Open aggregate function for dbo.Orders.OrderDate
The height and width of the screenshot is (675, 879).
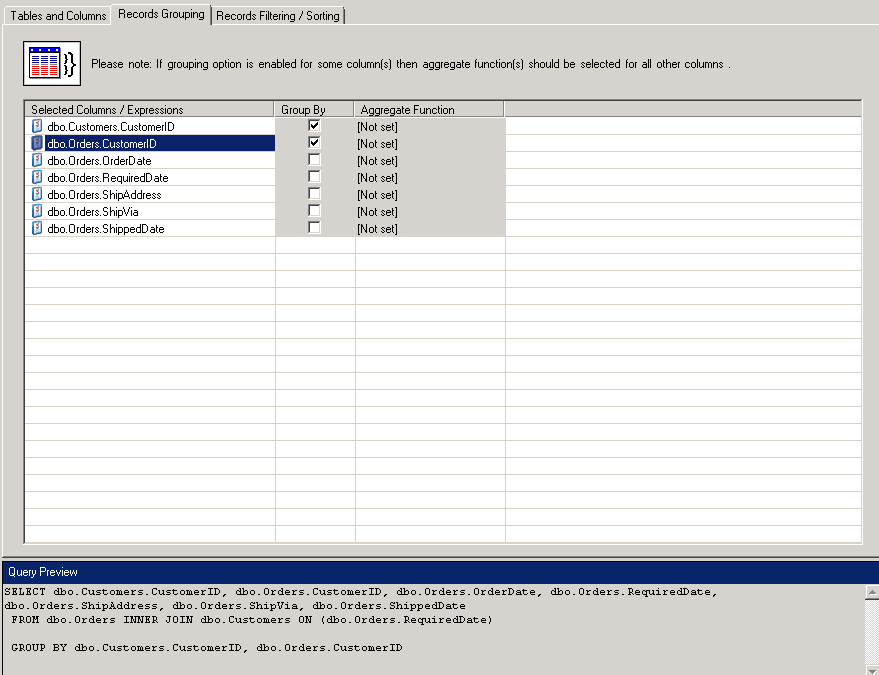point(429,161)
